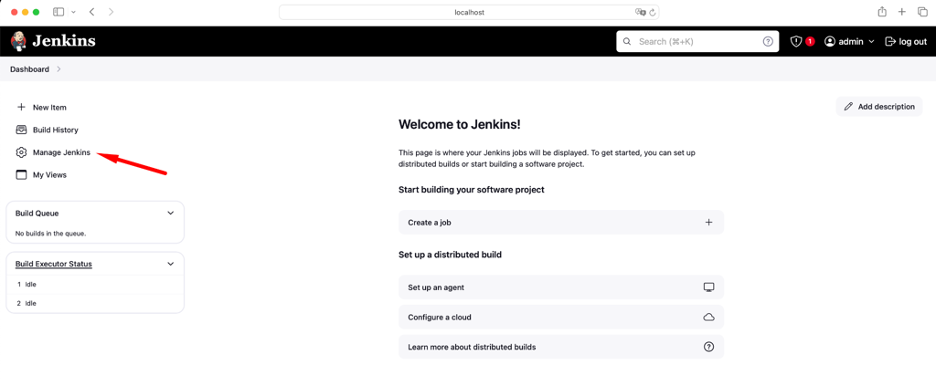Click the Configure a cloud button
This screenshot has width=936, height=386.
[561, 317]
